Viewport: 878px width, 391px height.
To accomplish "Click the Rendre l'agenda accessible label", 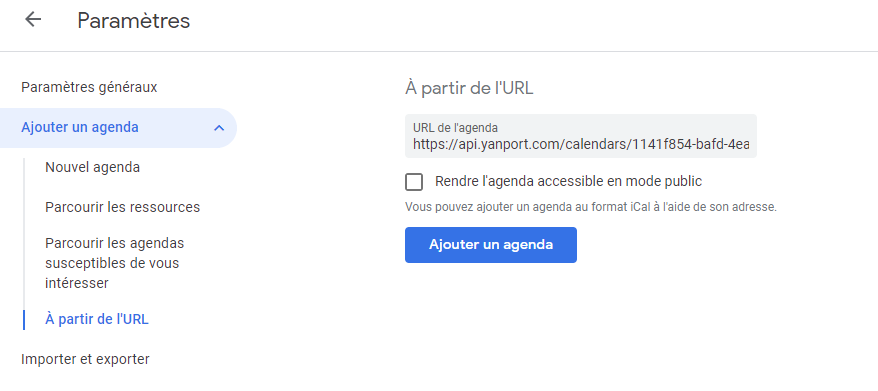I will (568, 181).
